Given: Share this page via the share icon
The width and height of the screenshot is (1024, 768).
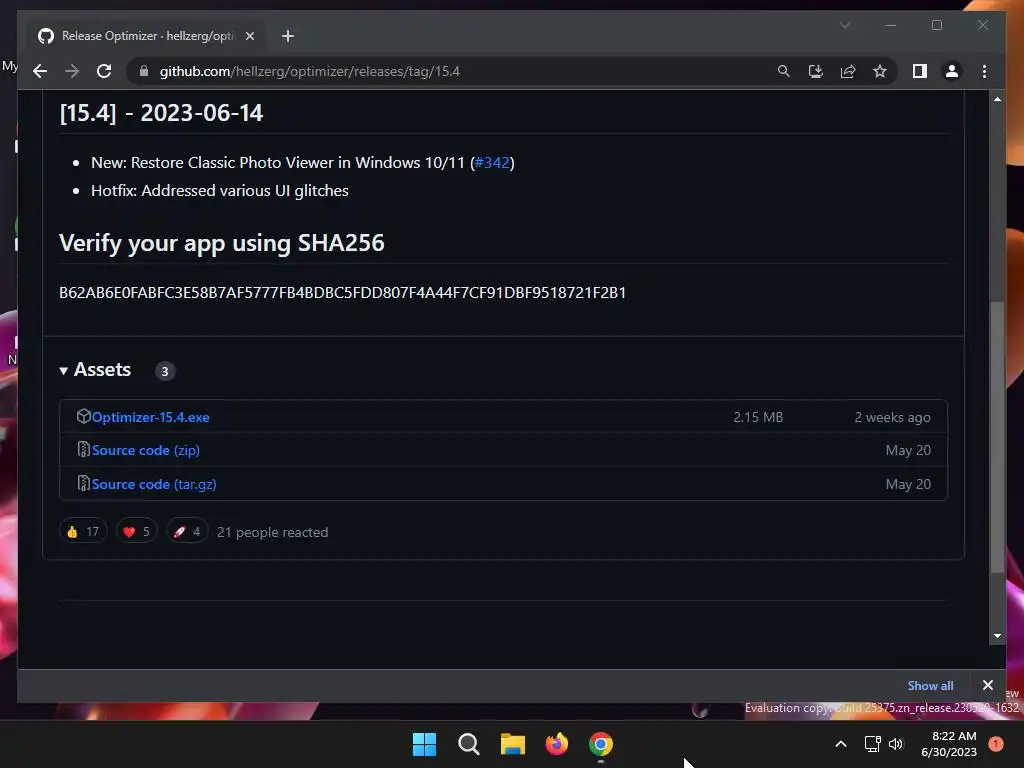Looking at the screenshot, I should 848,71.
